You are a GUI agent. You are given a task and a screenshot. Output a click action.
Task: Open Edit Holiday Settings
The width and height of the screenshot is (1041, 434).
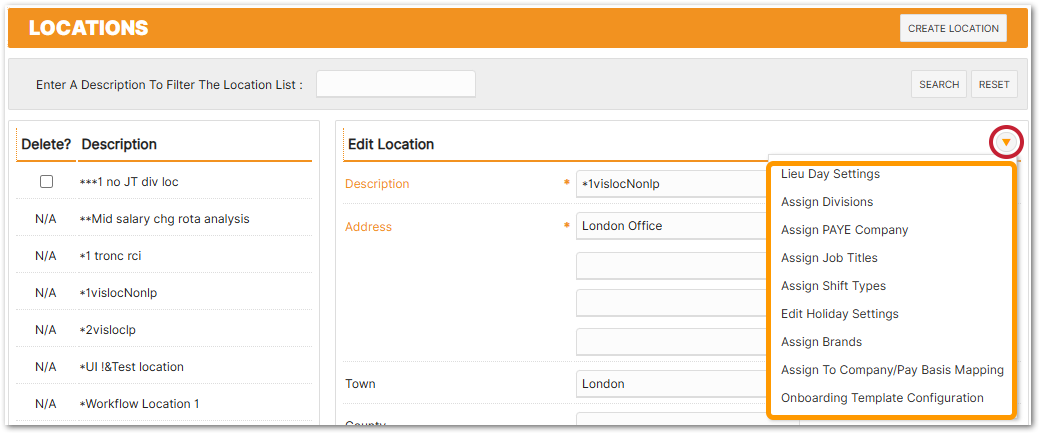pyautogui.click(x=839, y=314)
